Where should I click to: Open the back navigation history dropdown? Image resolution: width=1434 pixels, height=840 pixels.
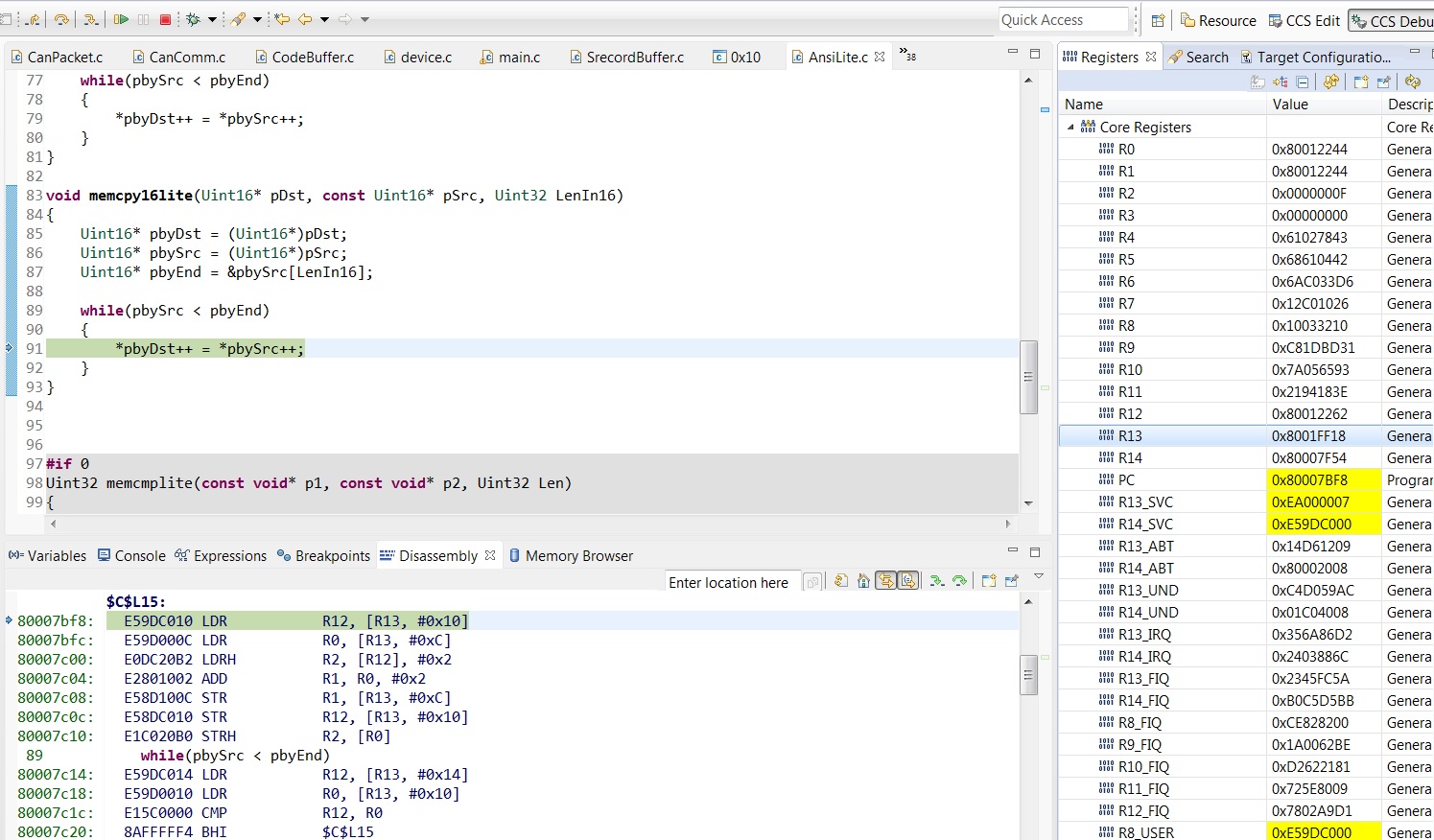(324, 19)
